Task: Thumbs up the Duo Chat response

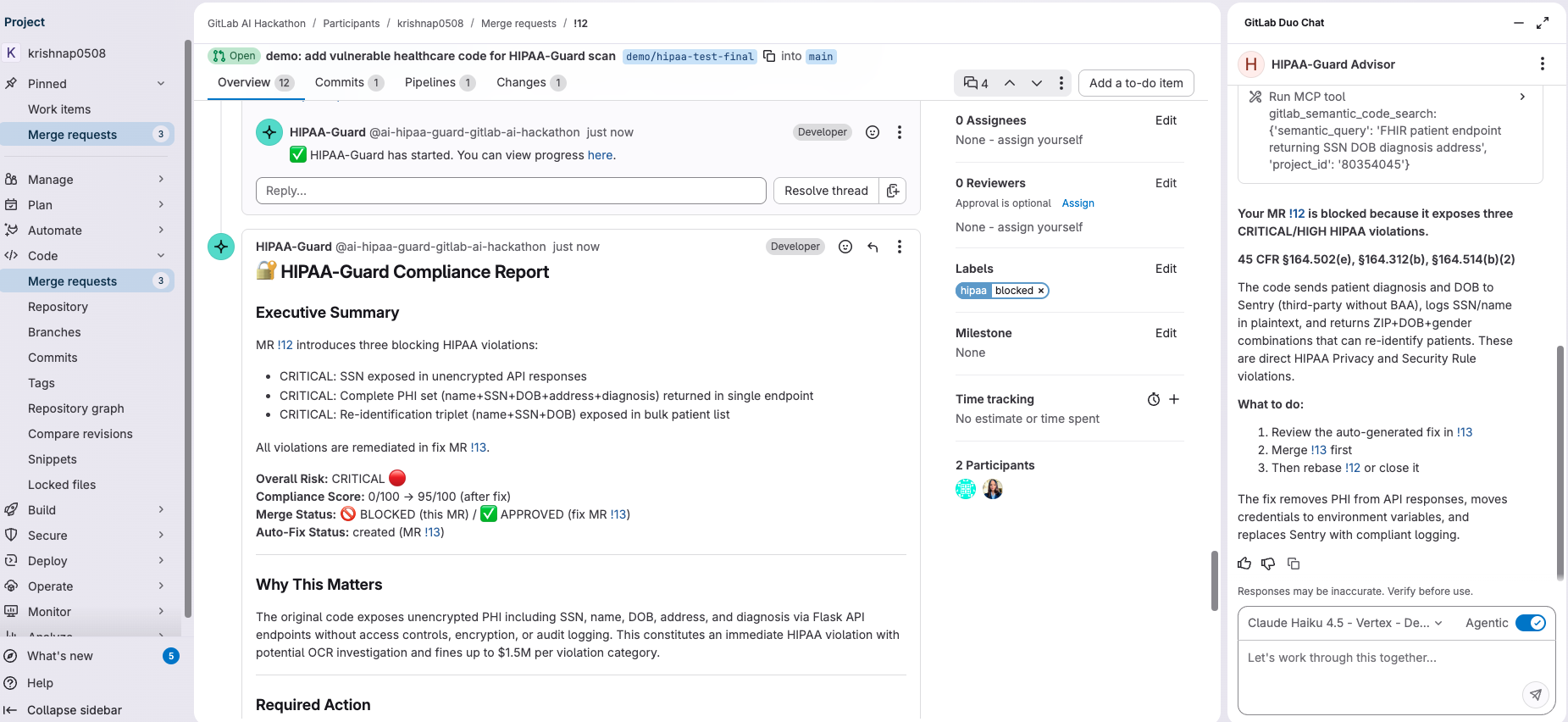Action: click(1244, 564)
